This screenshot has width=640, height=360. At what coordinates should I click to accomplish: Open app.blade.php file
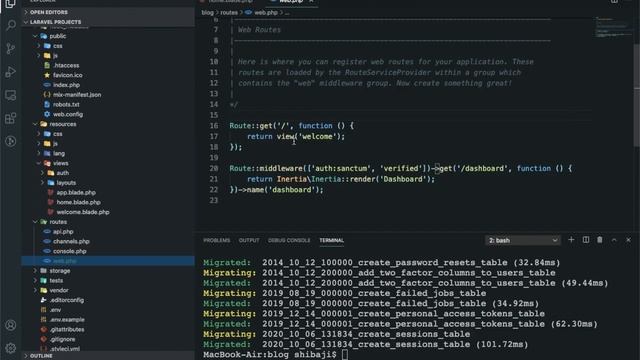click(76, 193)
